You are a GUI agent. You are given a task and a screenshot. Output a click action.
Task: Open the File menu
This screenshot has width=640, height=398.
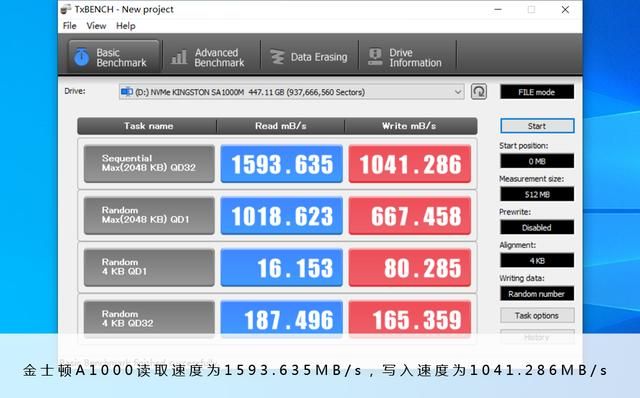[69, 26]
